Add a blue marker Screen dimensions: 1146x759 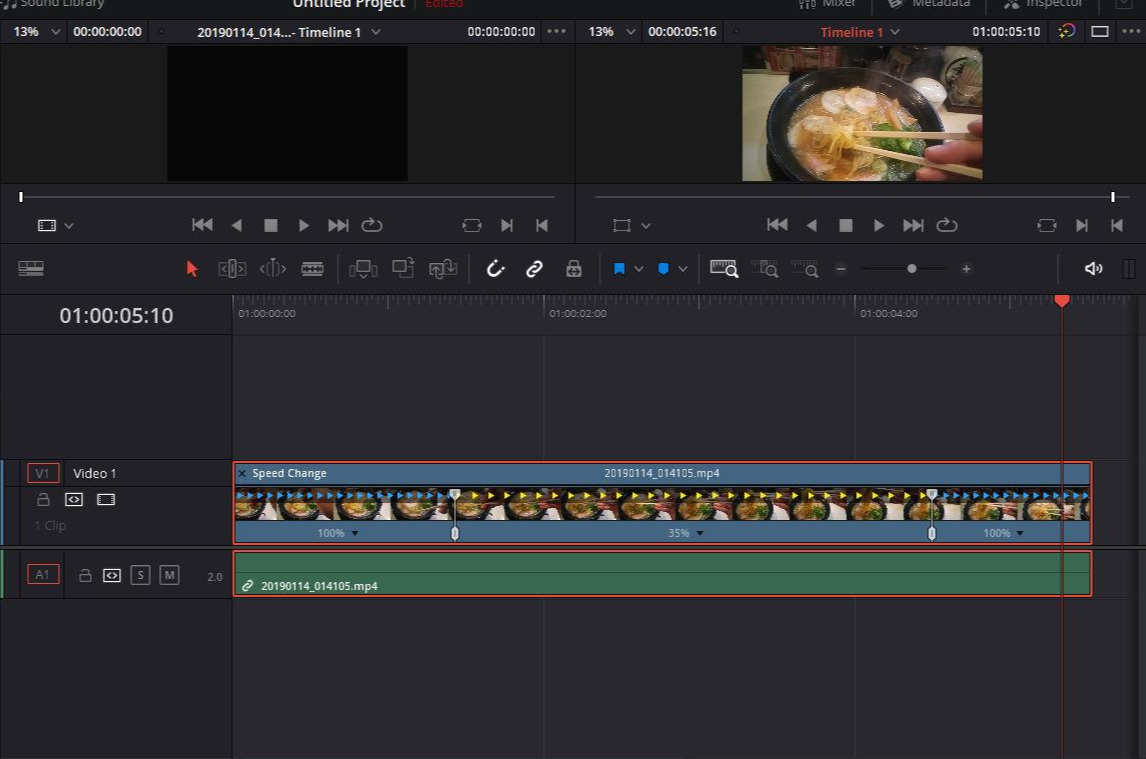click(663, 269)
